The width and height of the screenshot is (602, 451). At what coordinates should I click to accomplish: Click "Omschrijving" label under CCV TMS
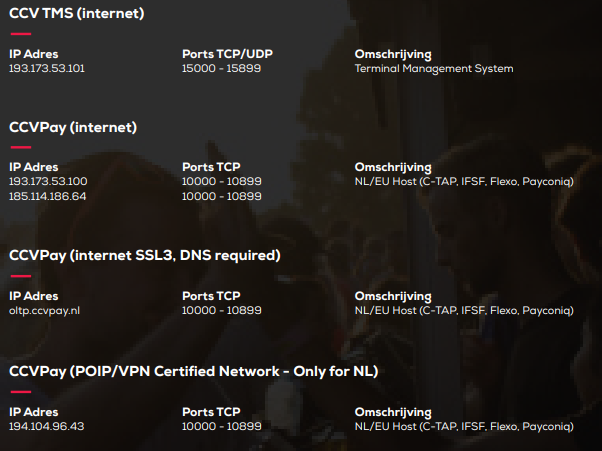393,53
